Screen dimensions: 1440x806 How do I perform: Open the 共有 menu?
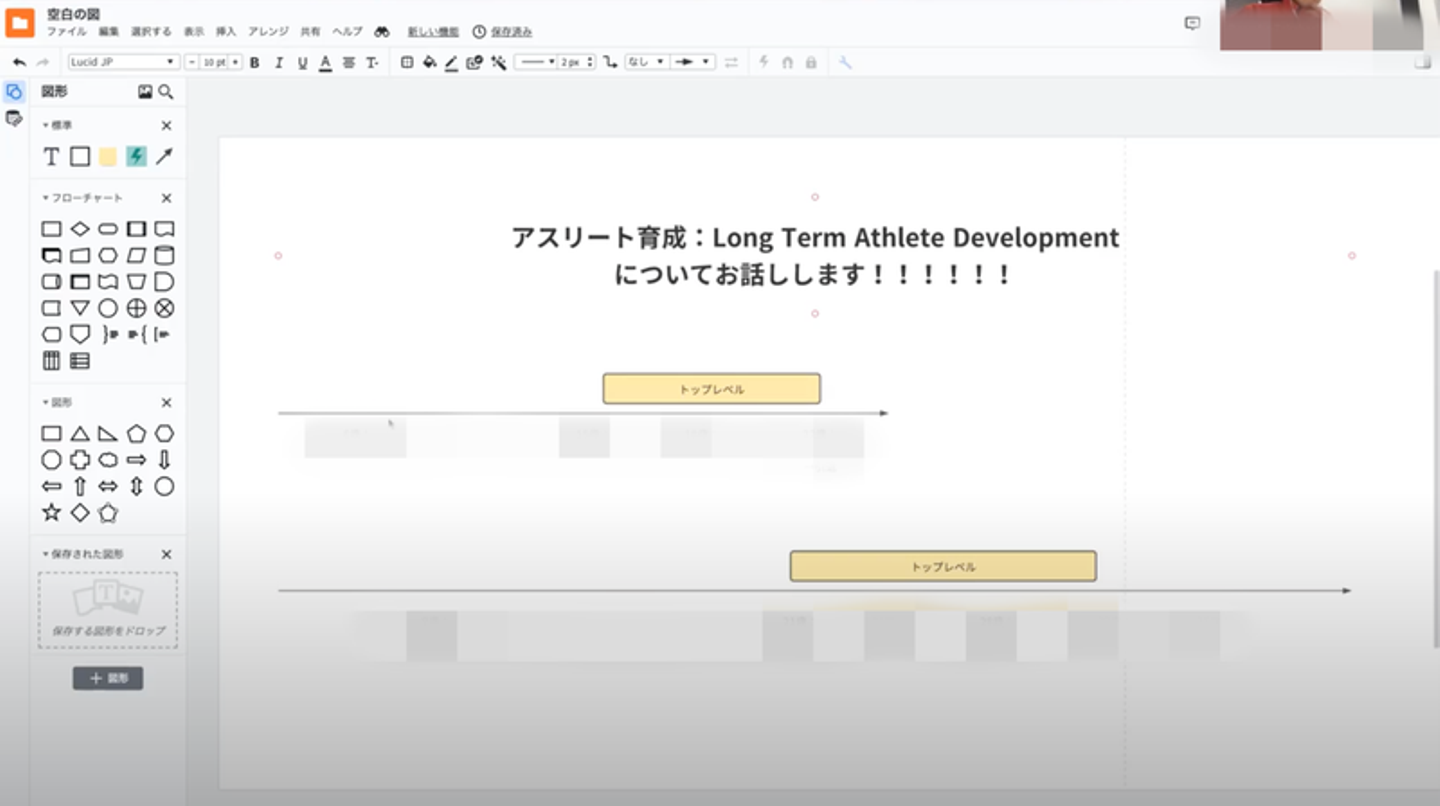(310, 32)
